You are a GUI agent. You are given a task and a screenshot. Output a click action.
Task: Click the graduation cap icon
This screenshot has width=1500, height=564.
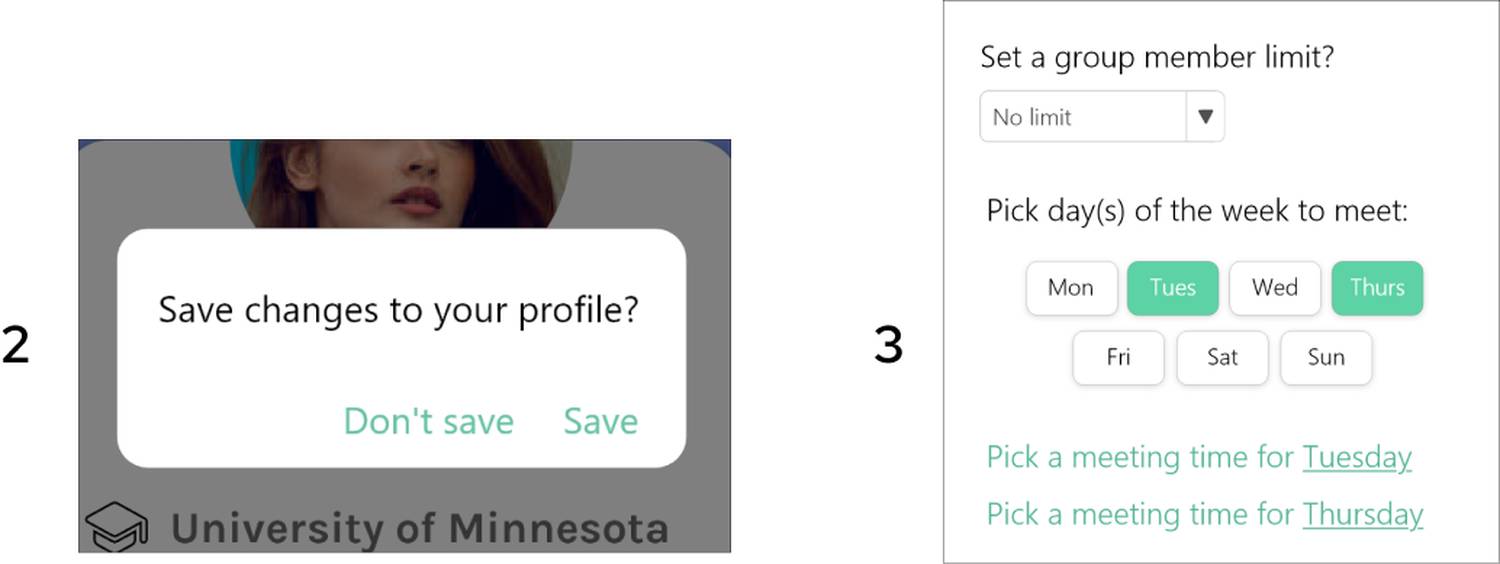click(x=116, y=526)
